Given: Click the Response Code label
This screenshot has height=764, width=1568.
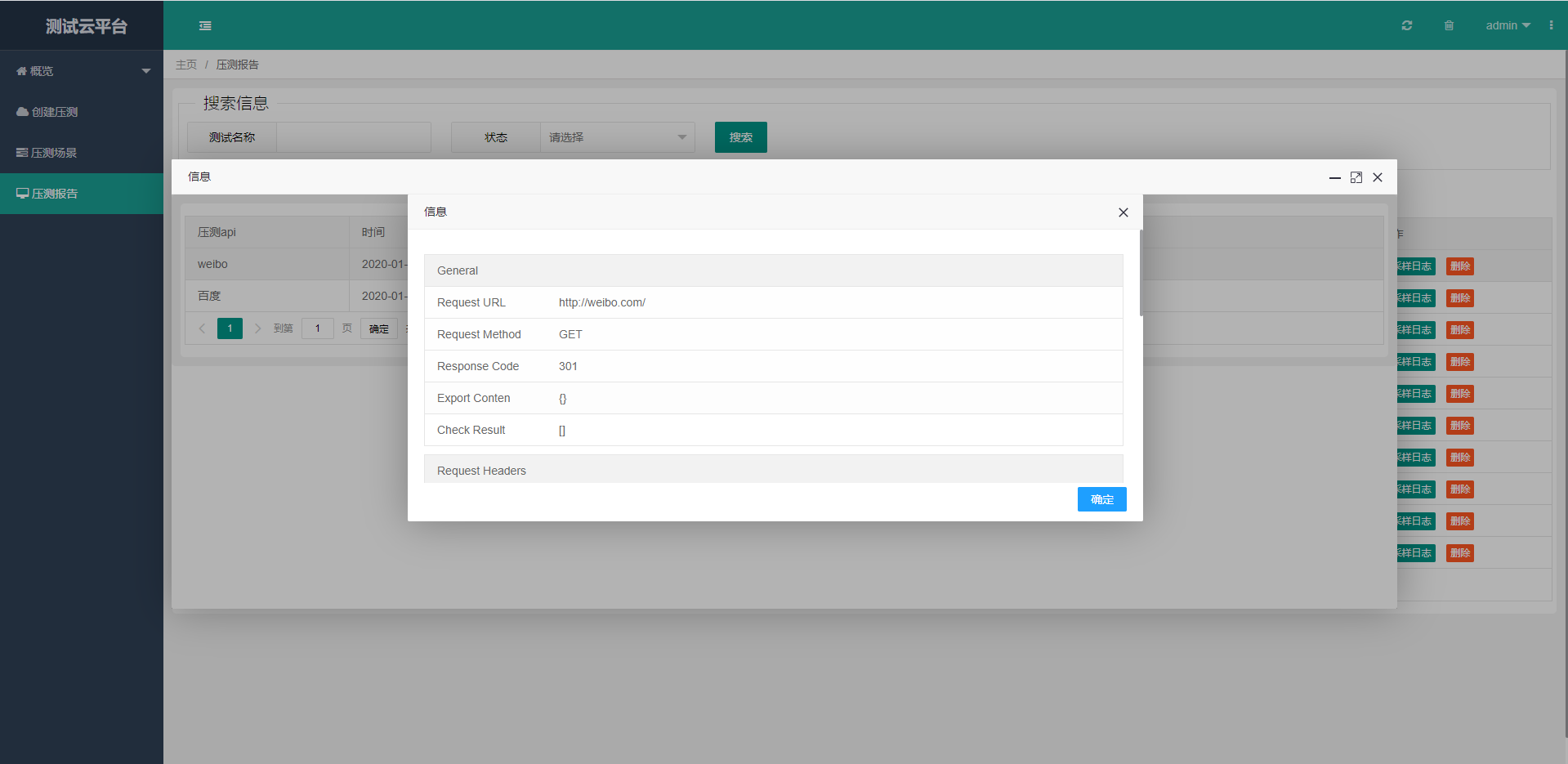Looking at the screenshot, I should pyautogui.click(x=478, y=366).
